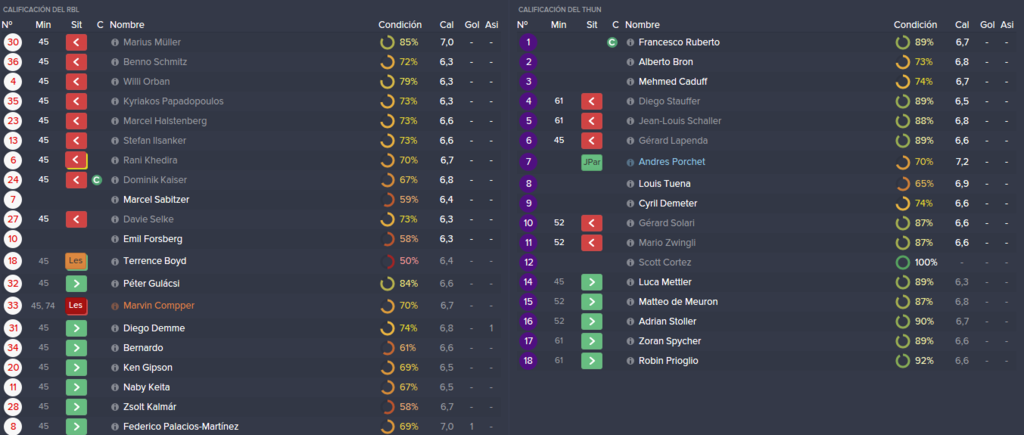Sort the RBL table by the Condición column
The width and height of the screenshot is (1024, 435).
coord(400,25)
